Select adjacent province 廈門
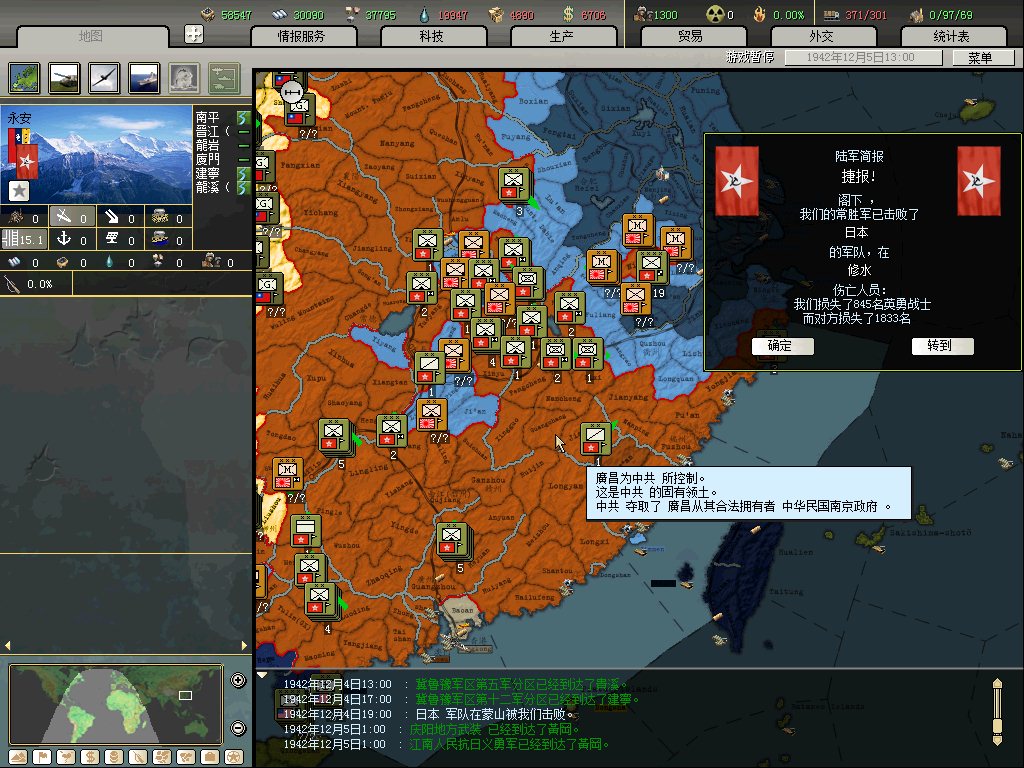 coord(208,159)
